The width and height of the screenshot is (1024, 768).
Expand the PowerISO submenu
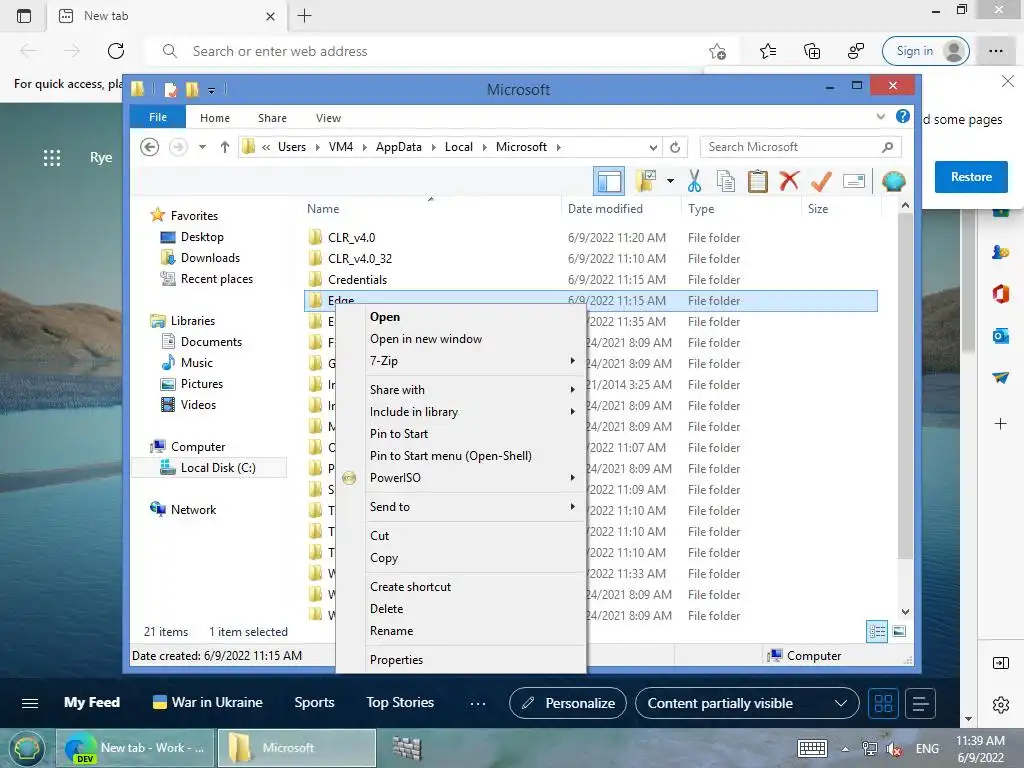coord(461,477)
